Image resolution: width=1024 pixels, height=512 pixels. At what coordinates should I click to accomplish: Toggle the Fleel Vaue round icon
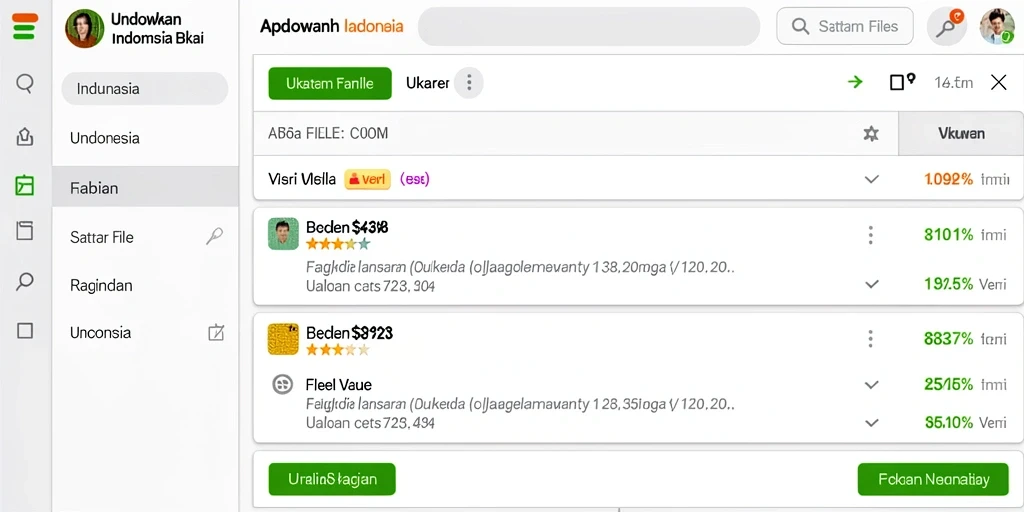click(x=282, y=384)
